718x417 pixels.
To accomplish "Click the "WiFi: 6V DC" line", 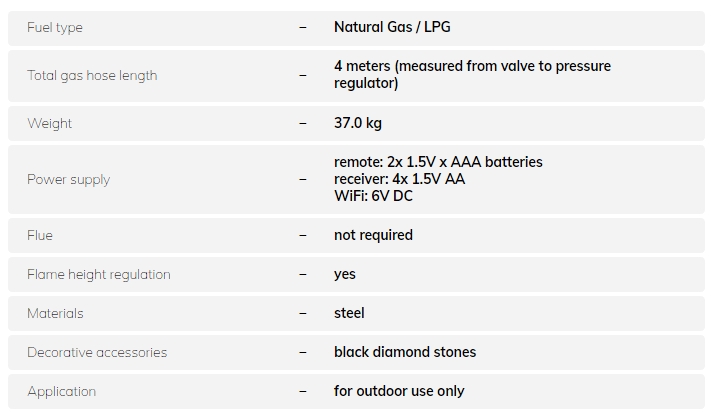I will pyautogui.click(x=373, y=196).
